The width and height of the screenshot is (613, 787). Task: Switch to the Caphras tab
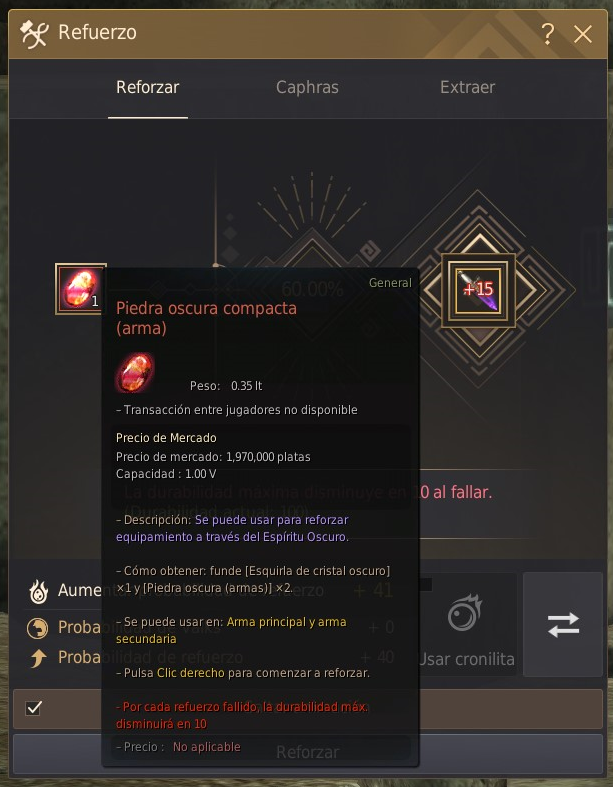(307, 87)
